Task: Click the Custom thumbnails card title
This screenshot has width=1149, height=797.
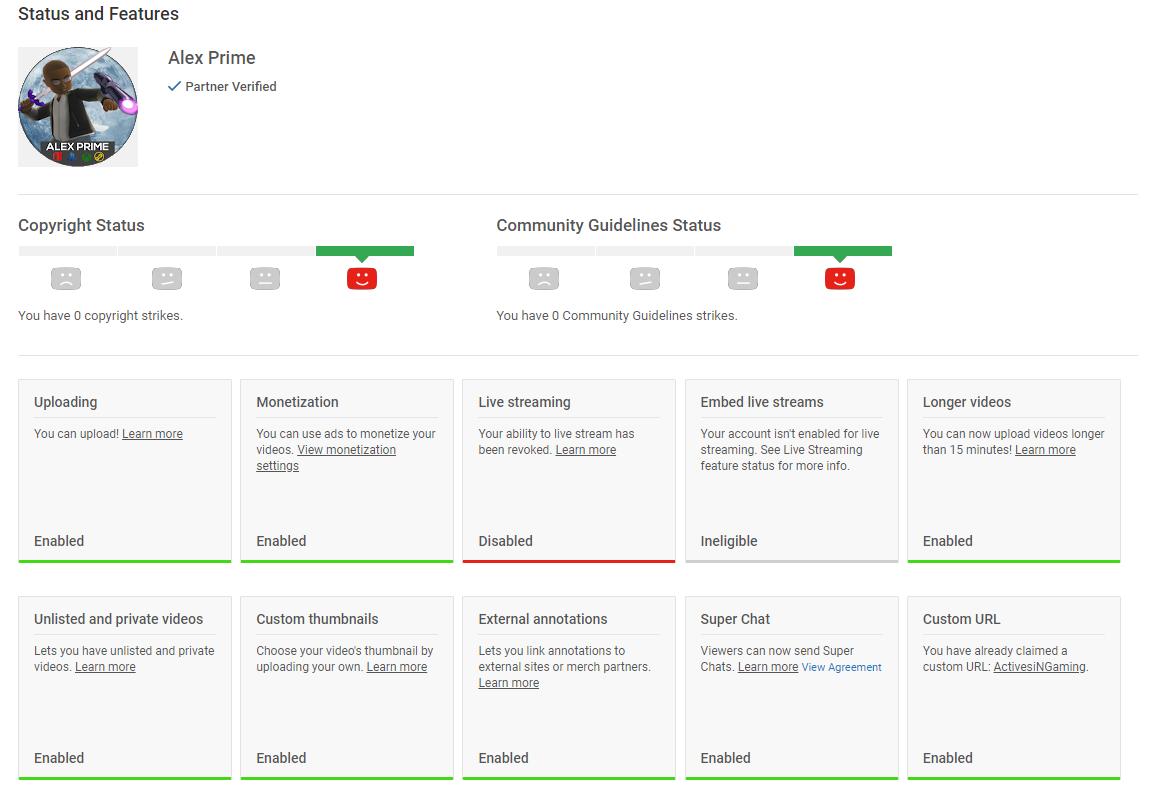Action: pos(317,619)
